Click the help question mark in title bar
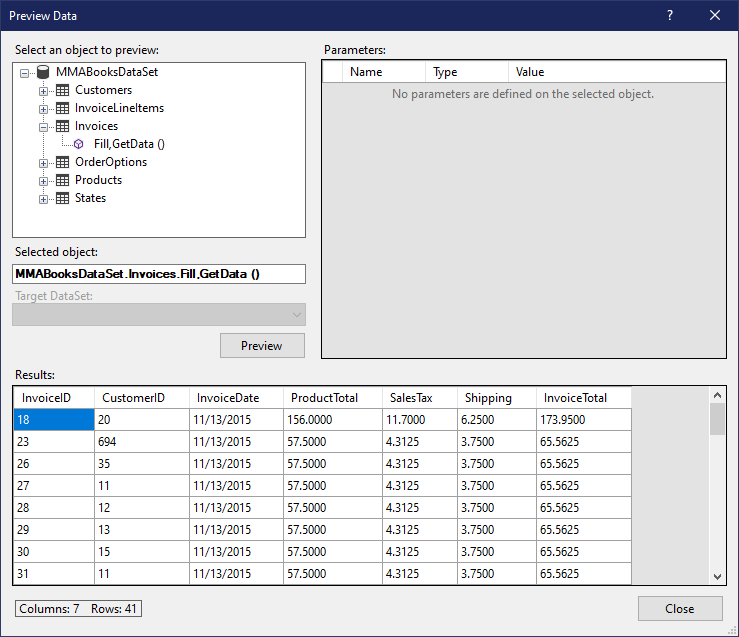The image size is (739, 637). 670,16
